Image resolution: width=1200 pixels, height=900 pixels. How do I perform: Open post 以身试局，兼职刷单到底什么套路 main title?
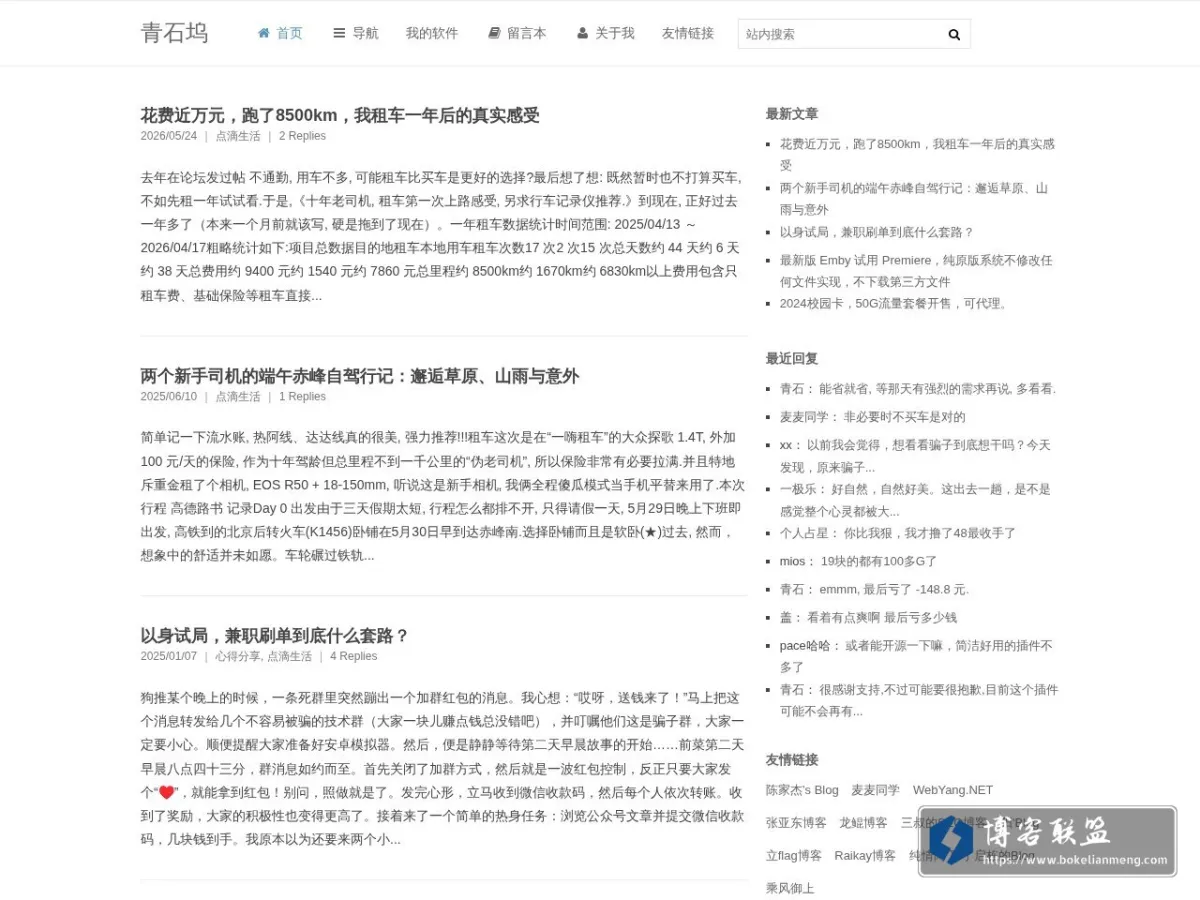(275, 636)
